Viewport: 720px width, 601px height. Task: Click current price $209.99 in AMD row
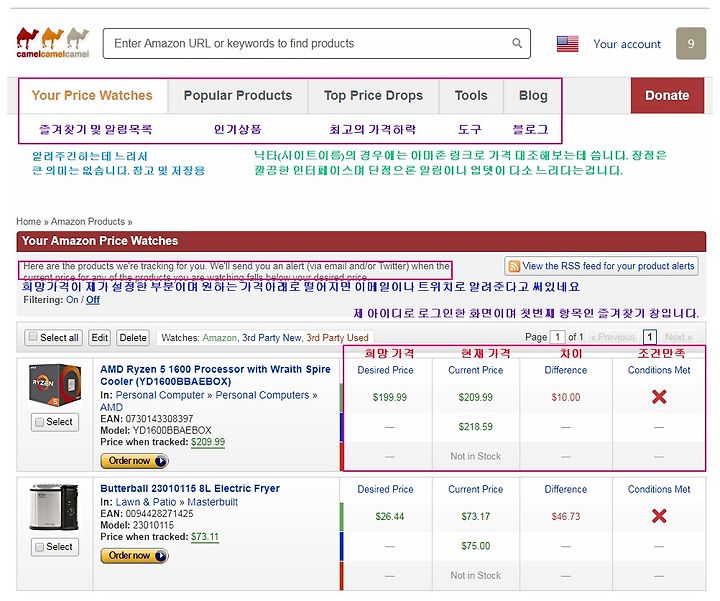click(475, 397)
